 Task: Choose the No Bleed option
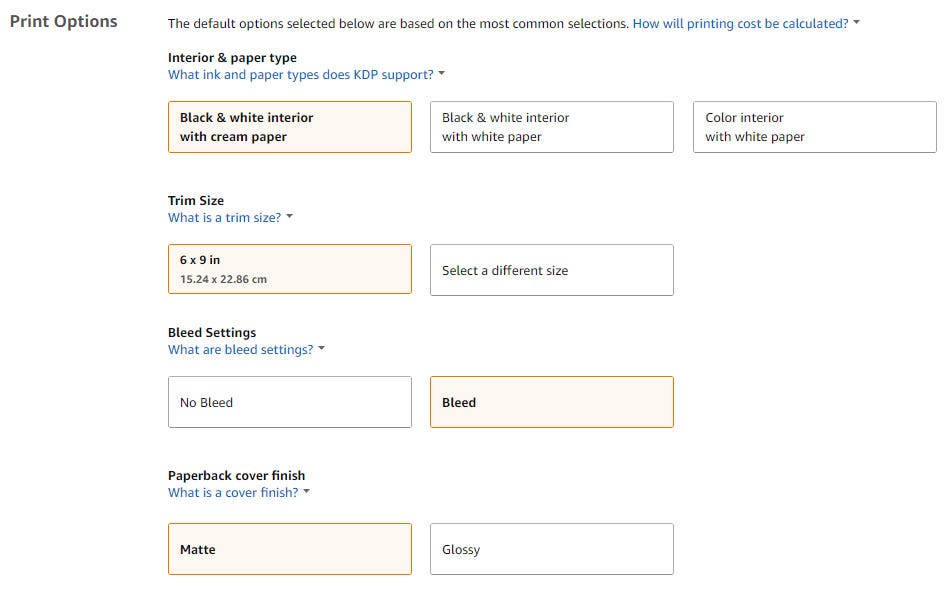[289, 402]
